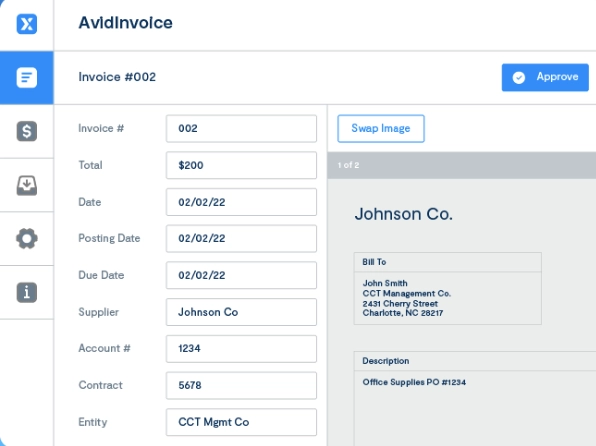
Task: Click the checkmark icon on Approve
Action: [x=518, y=78]
